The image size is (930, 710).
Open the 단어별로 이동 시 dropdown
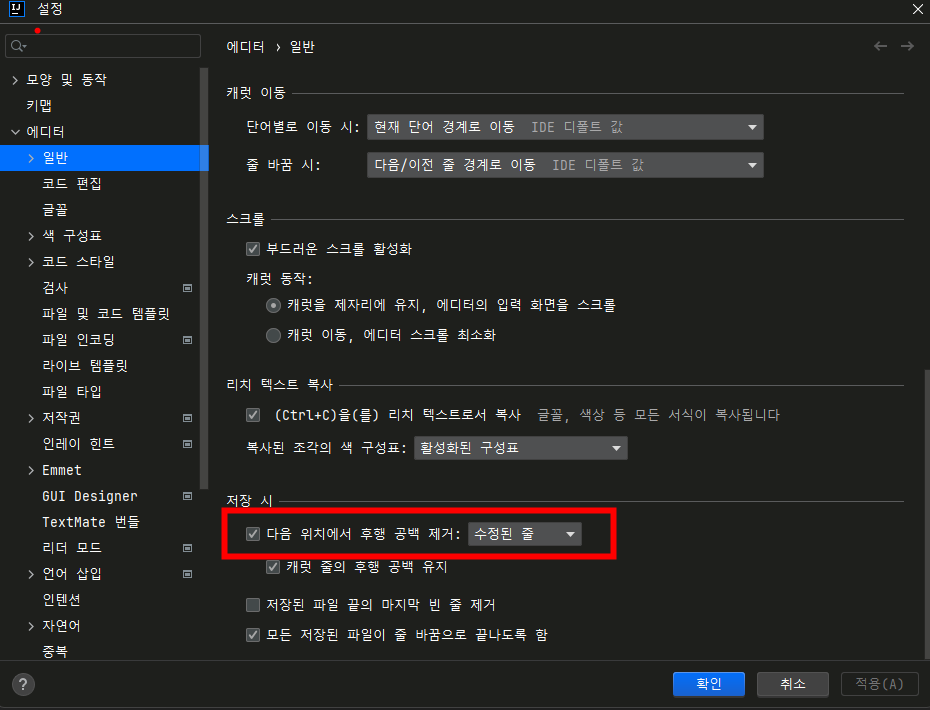point(565,127)
